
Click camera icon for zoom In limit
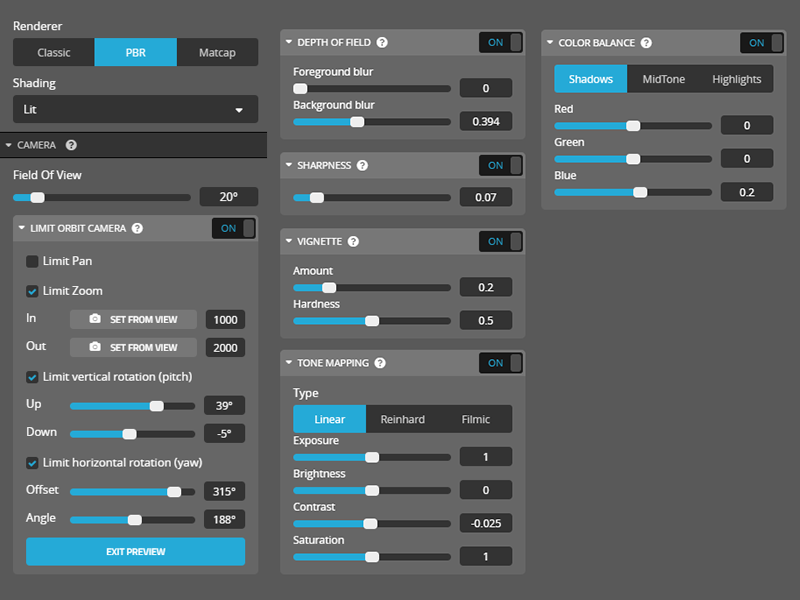[x=95, y=319]
